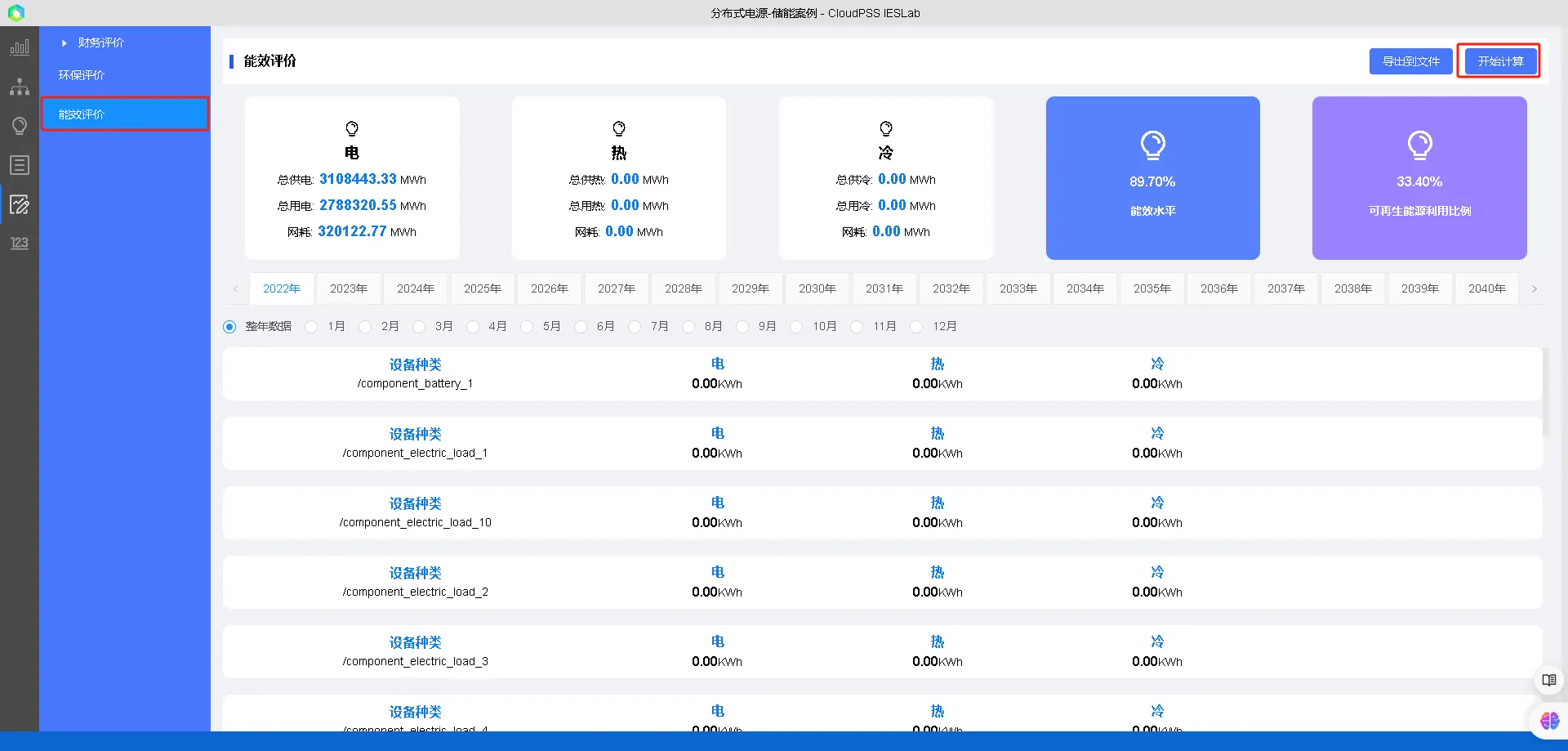
Task: Click the 导出到文件 button
Action: pyautogui.click(x=1411, y=61)
